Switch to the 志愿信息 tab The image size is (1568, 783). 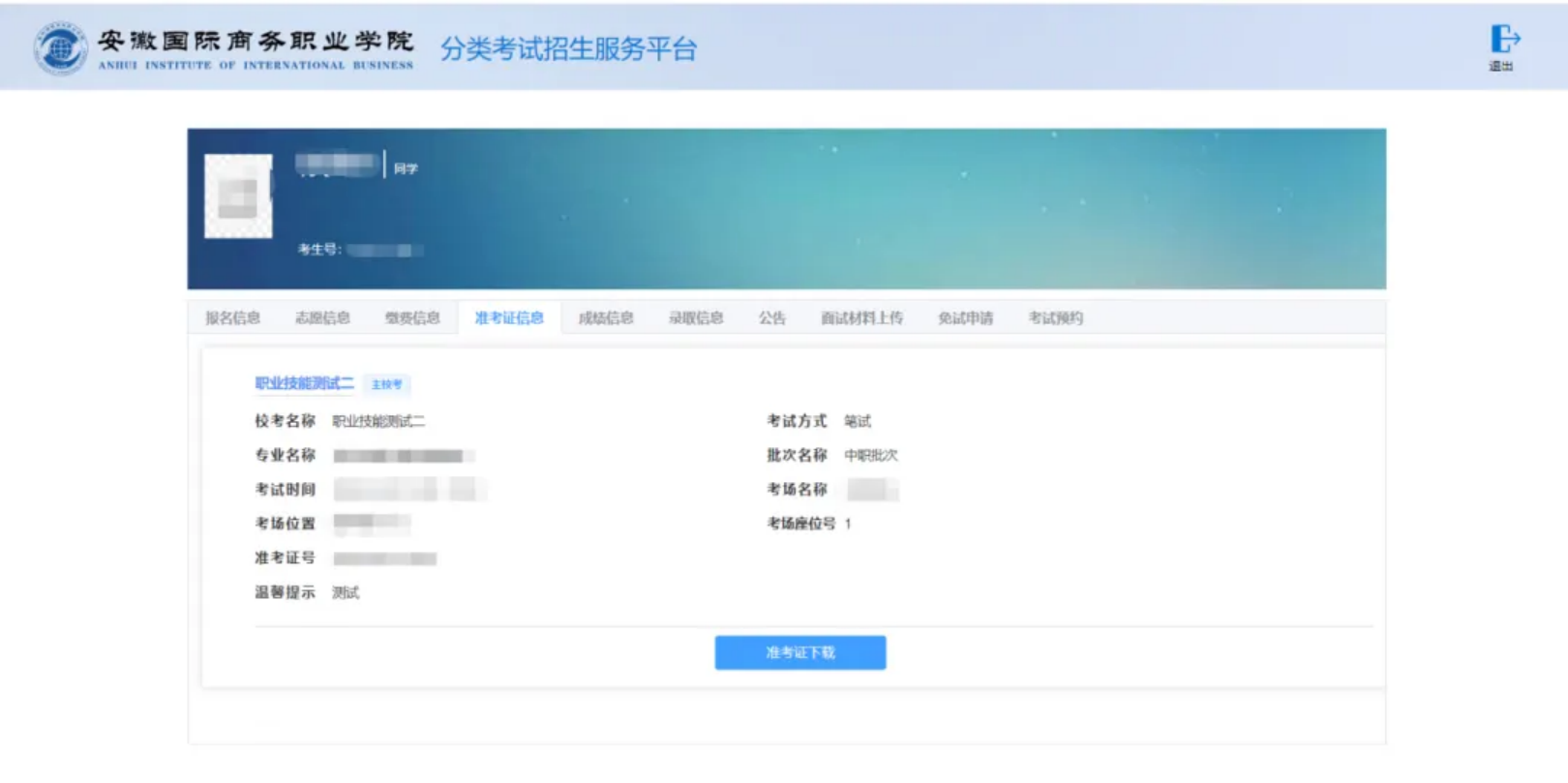pyautogui.click(x=322, y=317)
